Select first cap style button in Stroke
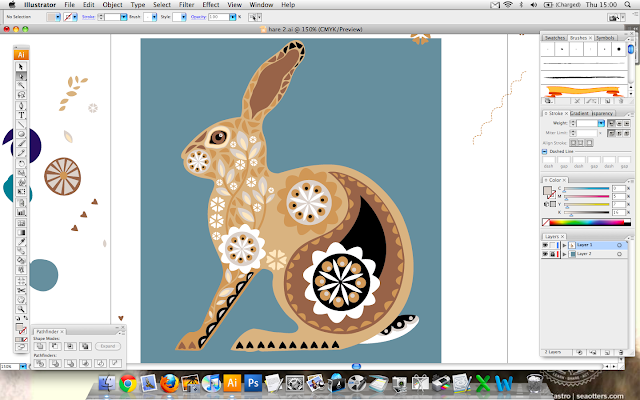The image size is (640, 400). [x=611, y=123]
